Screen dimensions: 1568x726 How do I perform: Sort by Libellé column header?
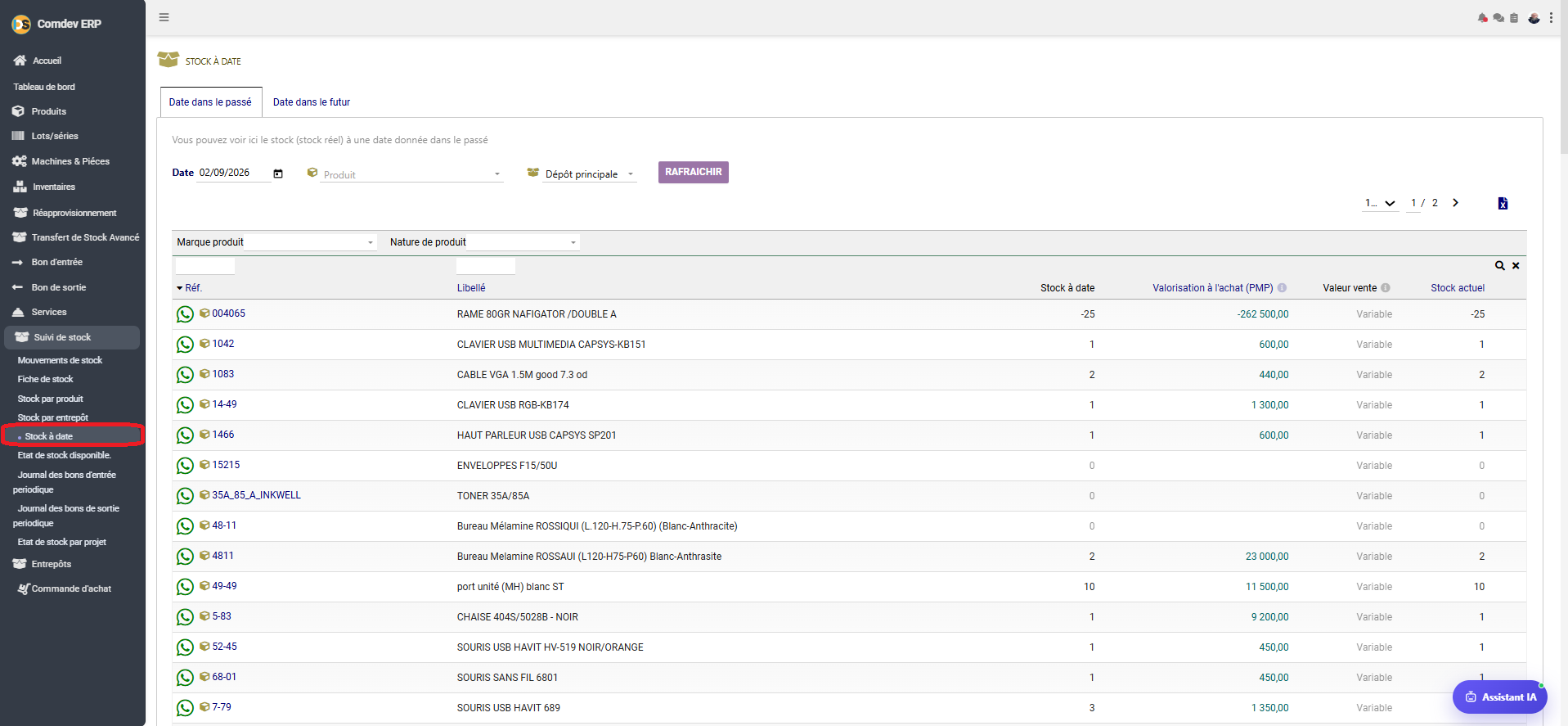point(471,288)
